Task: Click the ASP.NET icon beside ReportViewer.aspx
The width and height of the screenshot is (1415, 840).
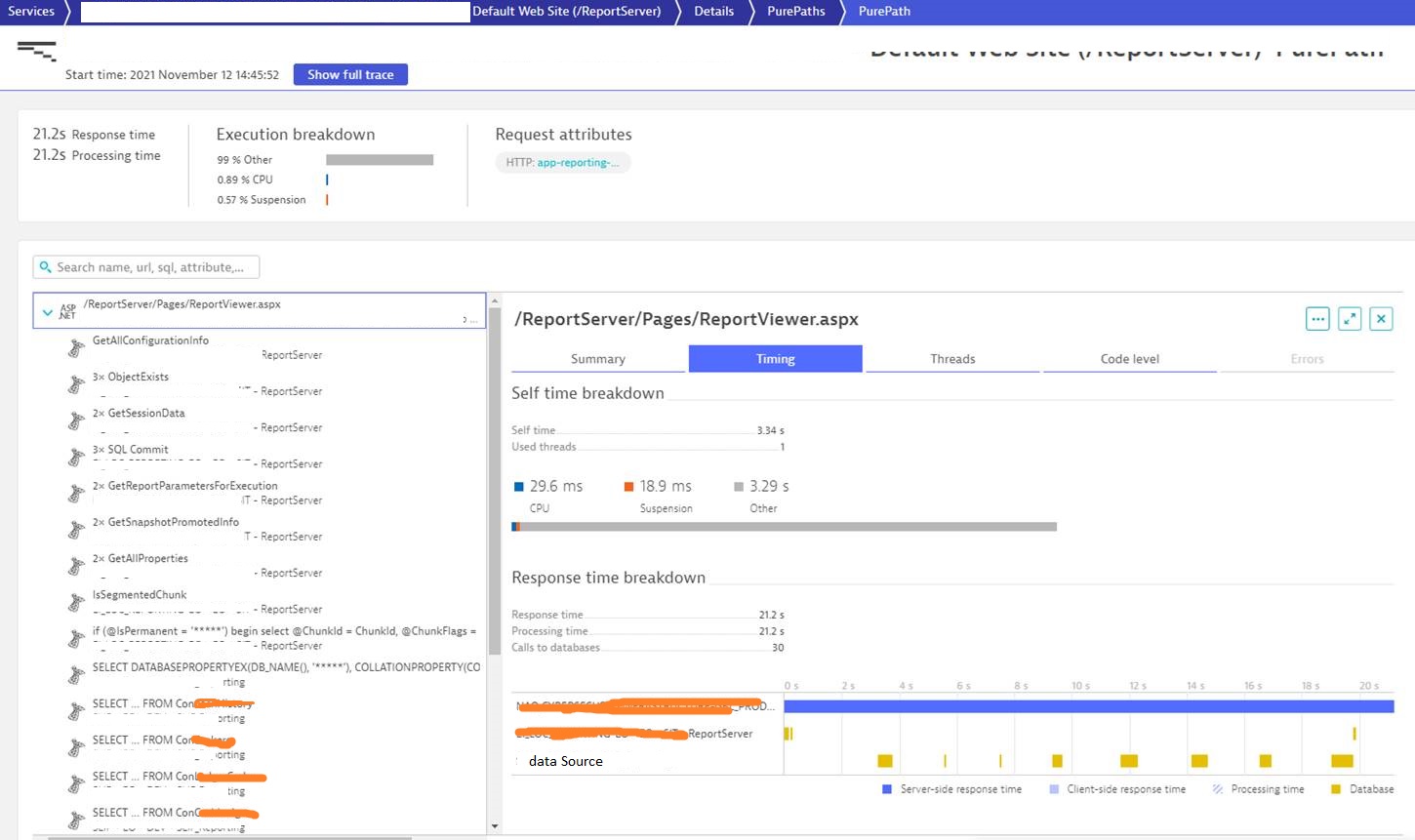Action: click(x=67, y=310)
